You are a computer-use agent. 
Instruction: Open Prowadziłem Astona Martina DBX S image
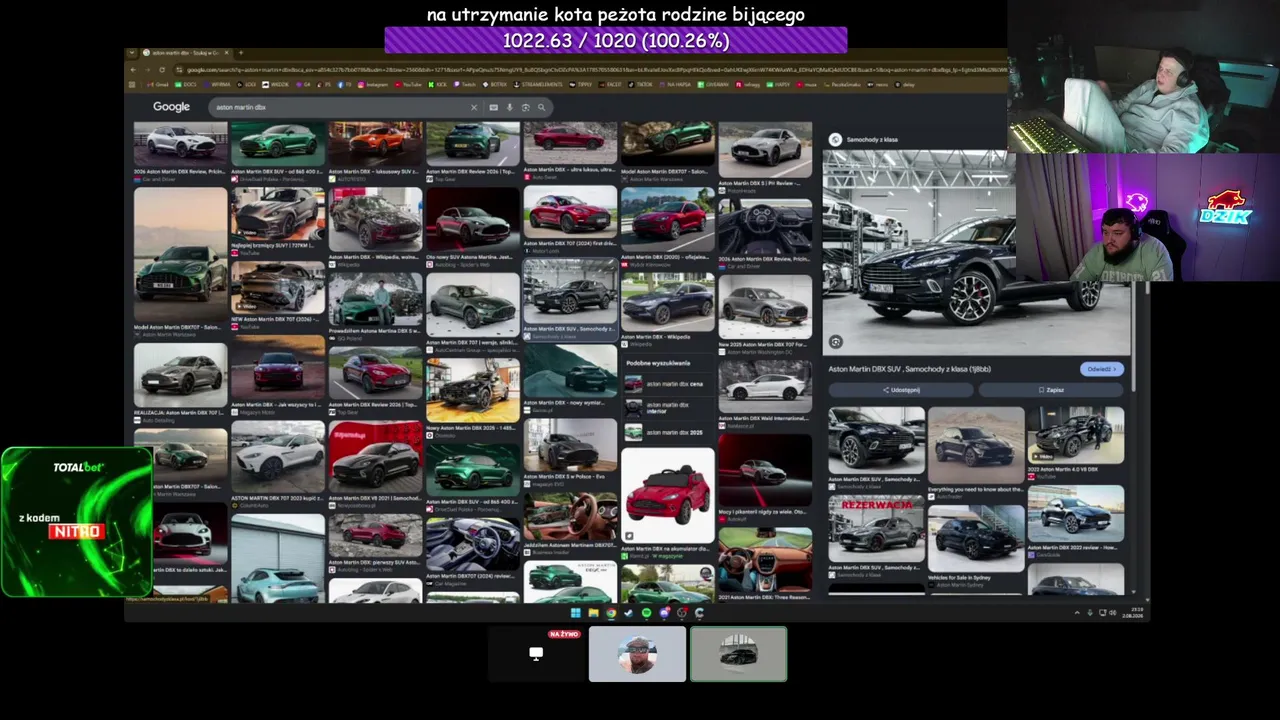pyautogui.click(x=375, y=299)
